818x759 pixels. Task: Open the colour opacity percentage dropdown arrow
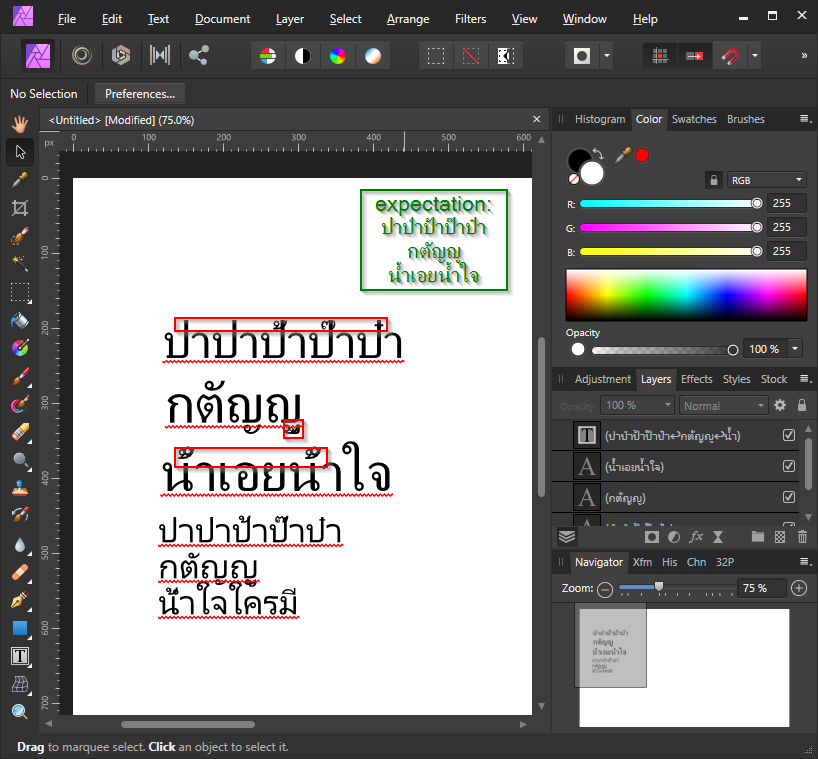click(x=795, y=349)
